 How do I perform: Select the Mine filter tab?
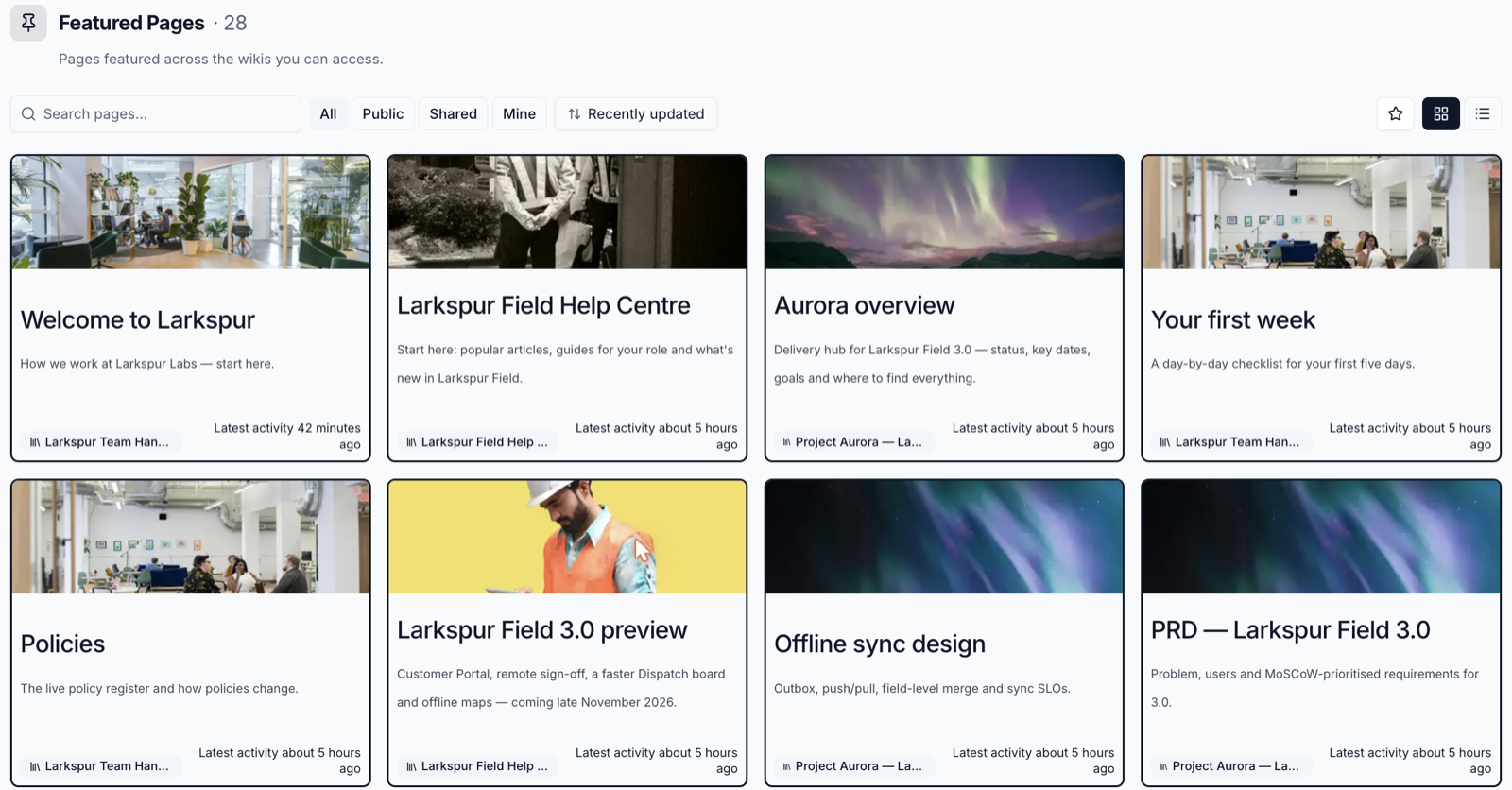coord(519,114)
